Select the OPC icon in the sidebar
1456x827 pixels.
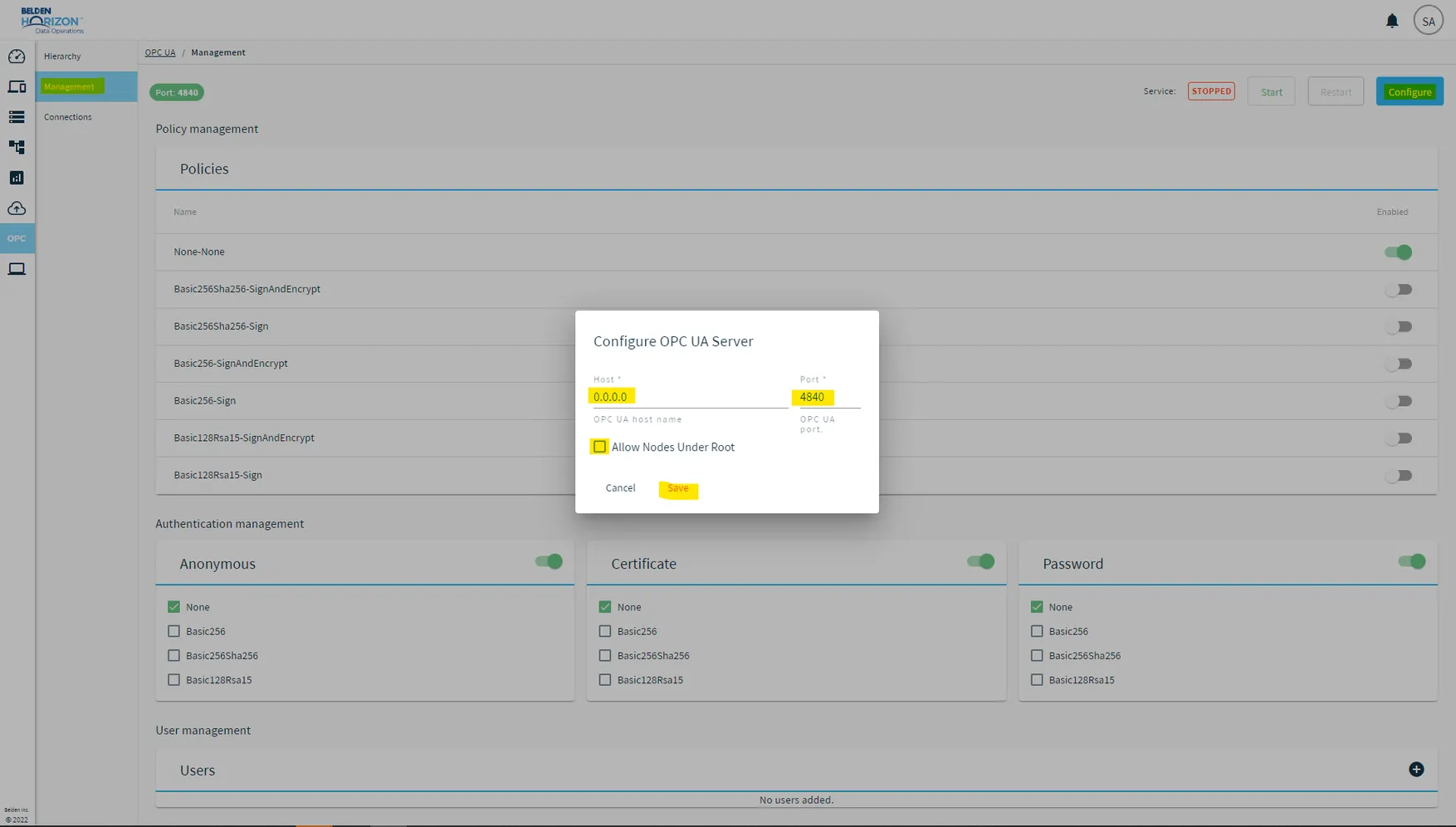pos(17,238)
